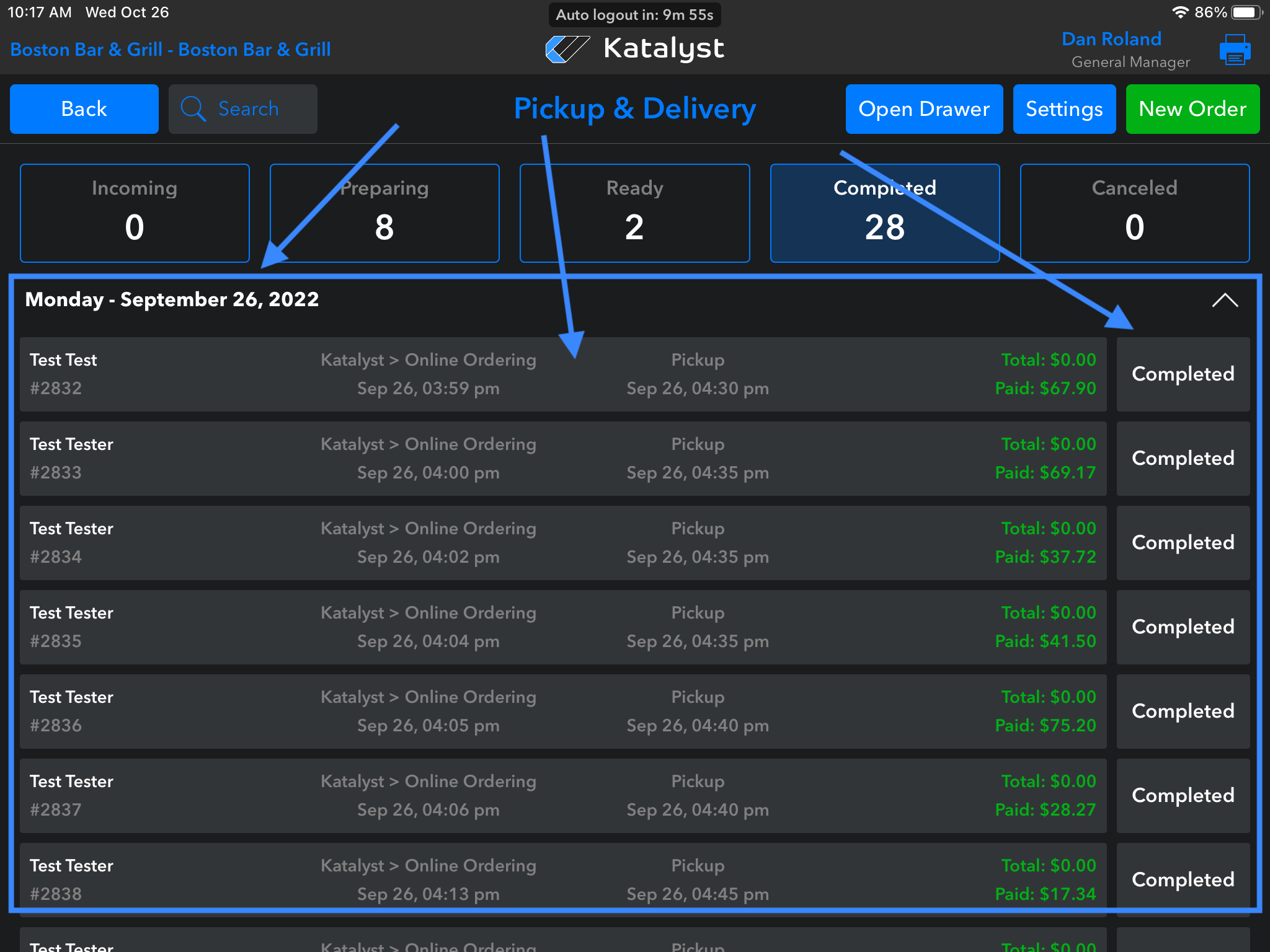Viewport: 1270px width, 952px height.
Task: Create a New Order
Action: 1192,109
